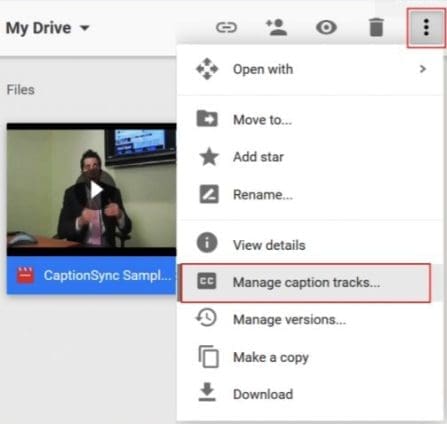Select Move to... menu entry
447x424 pixels.
[310, 120]
